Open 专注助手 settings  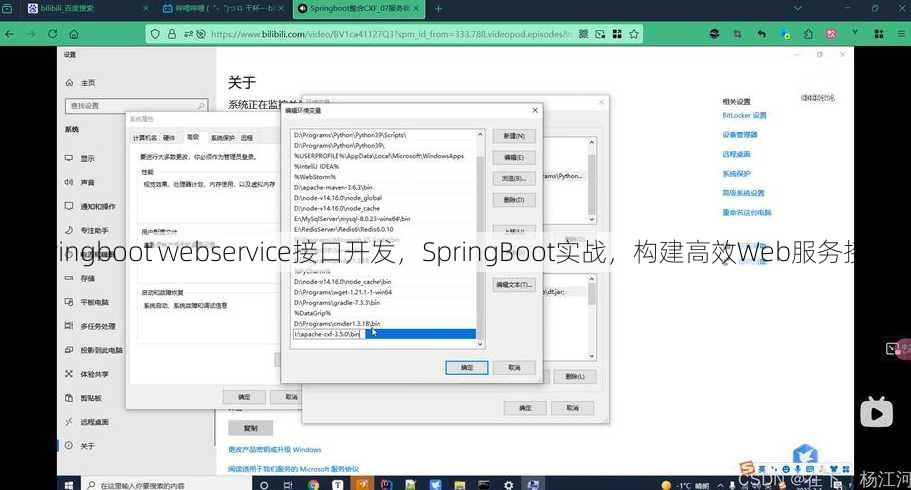coord(87,230)
